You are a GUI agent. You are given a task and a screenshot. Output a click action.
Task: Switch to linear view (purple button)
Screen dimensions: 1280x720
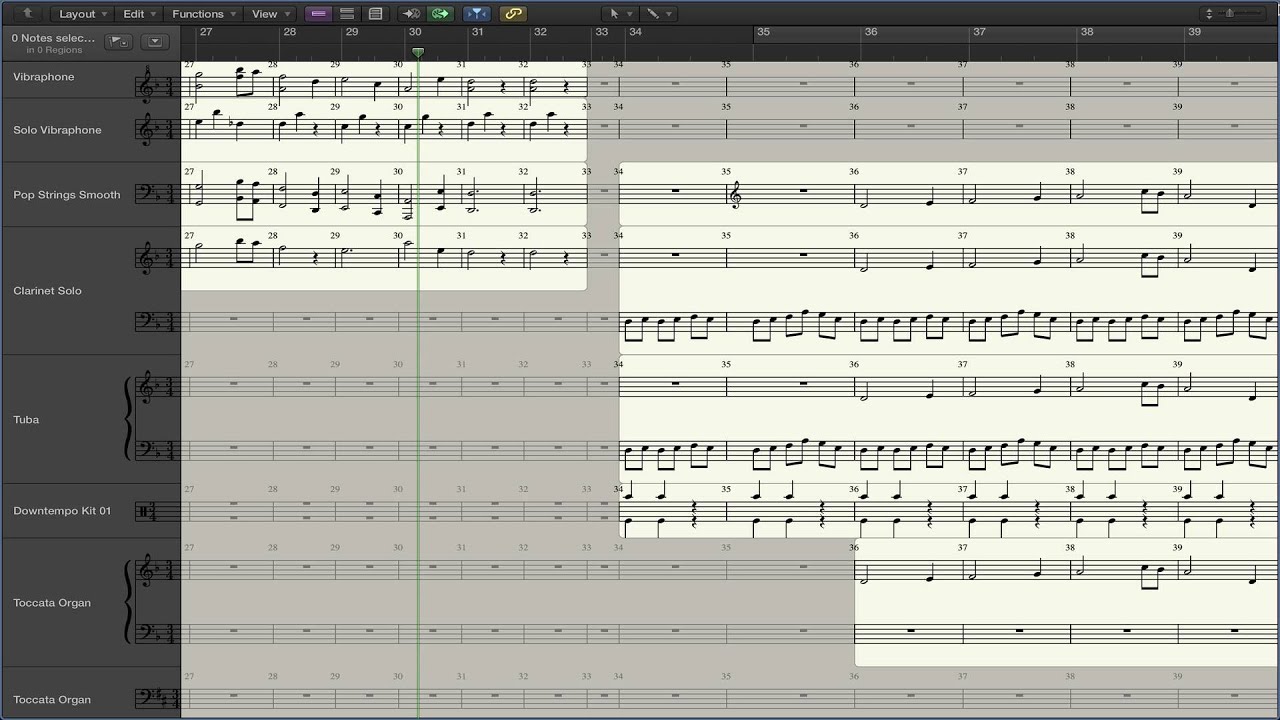coord(319,14)
